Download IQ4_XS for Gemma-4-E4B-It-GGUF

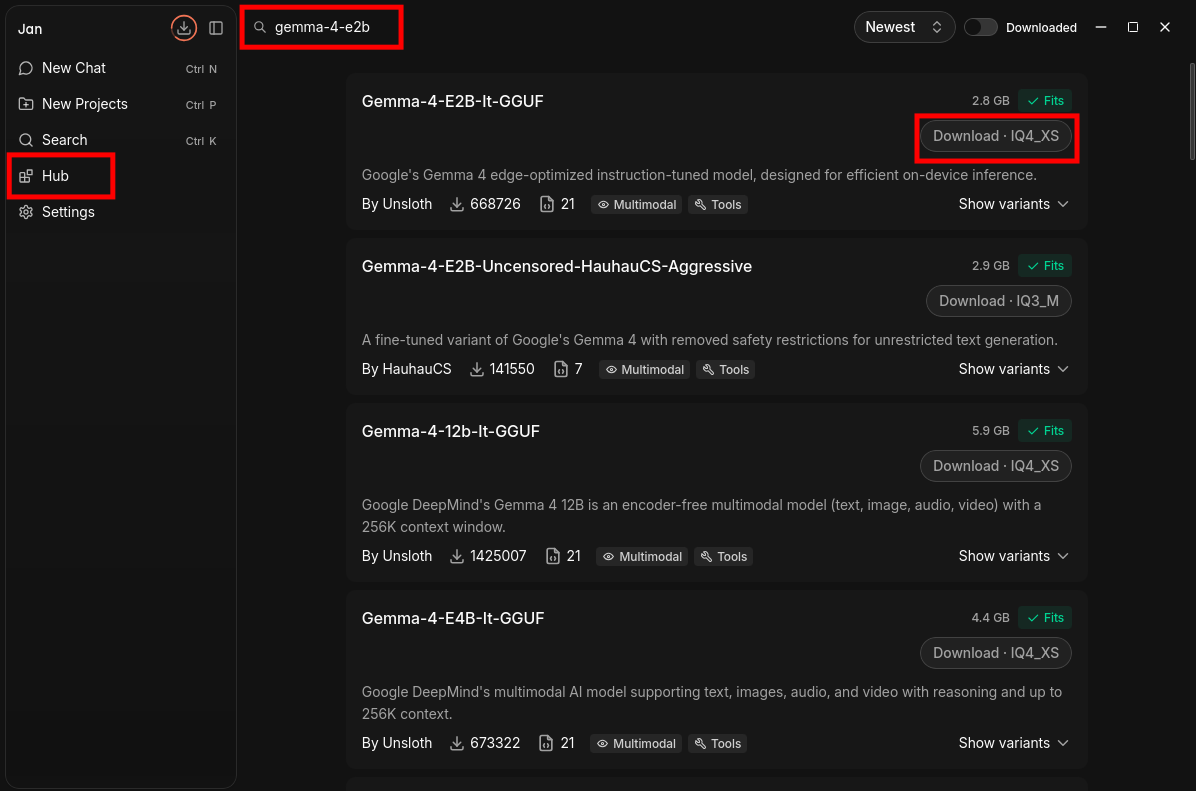click(x=995, y=653)
